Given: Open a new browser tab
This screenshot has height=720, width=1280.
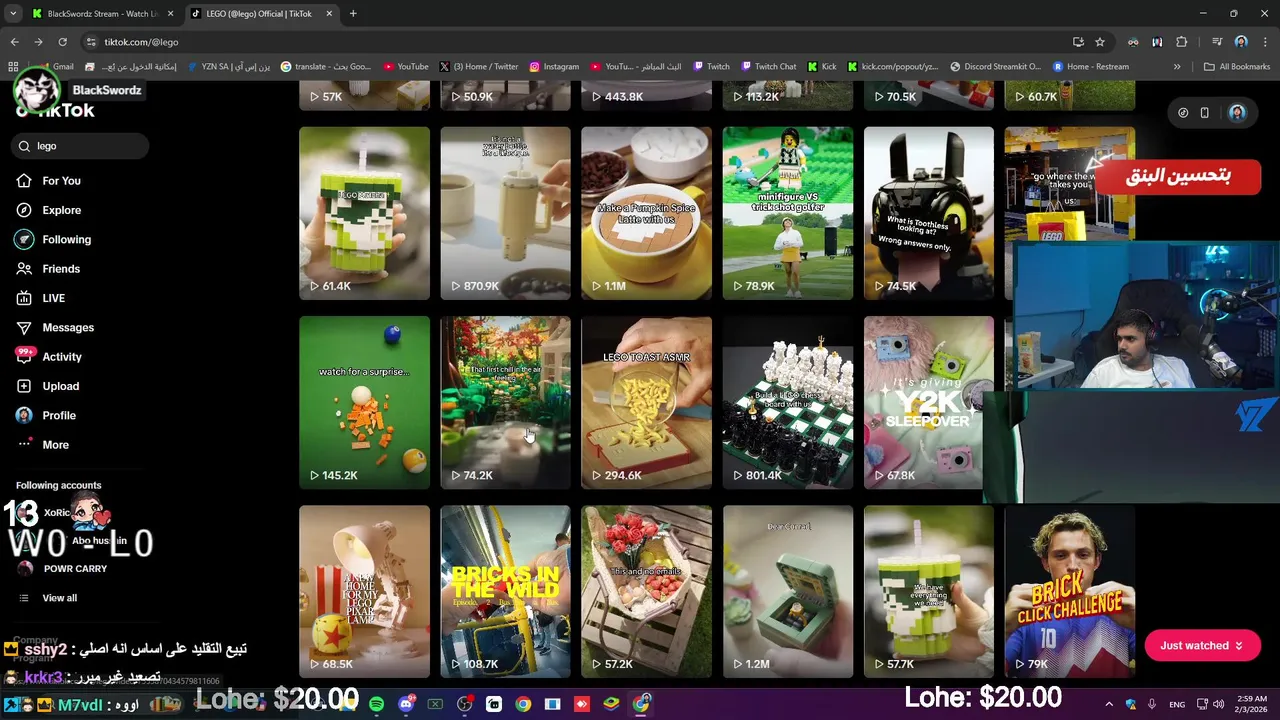Looking at the screenshot, I should point(353,14).
